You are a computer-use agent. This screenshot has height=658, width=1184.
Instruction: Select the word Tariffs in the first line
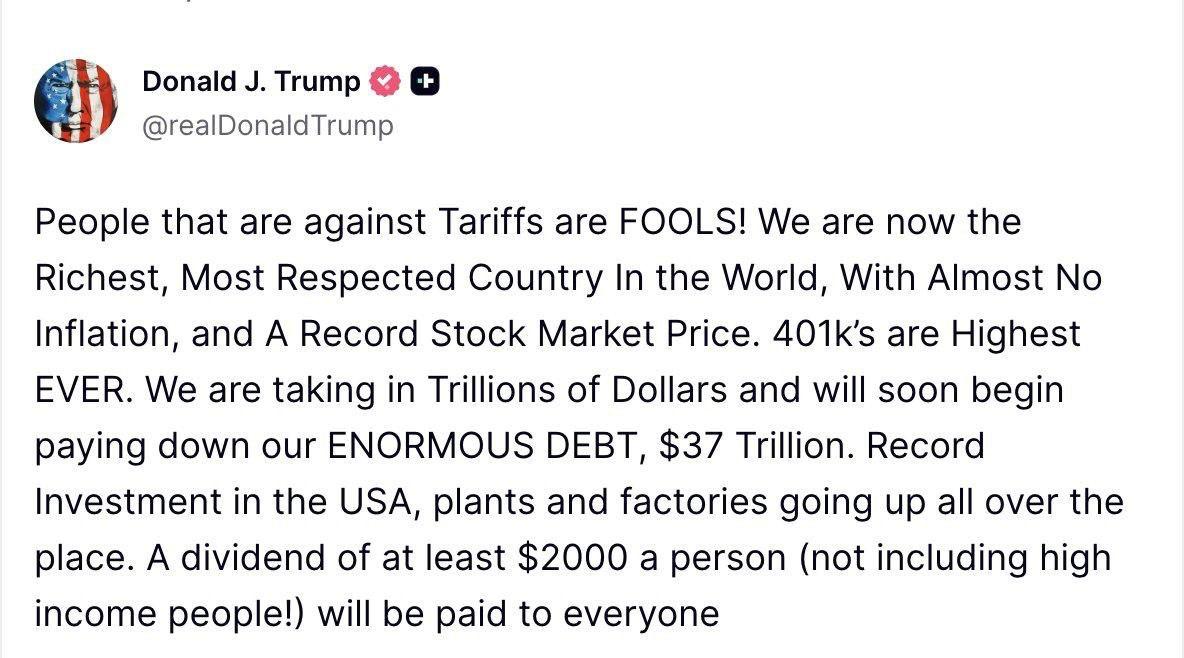tap(492, 221)
